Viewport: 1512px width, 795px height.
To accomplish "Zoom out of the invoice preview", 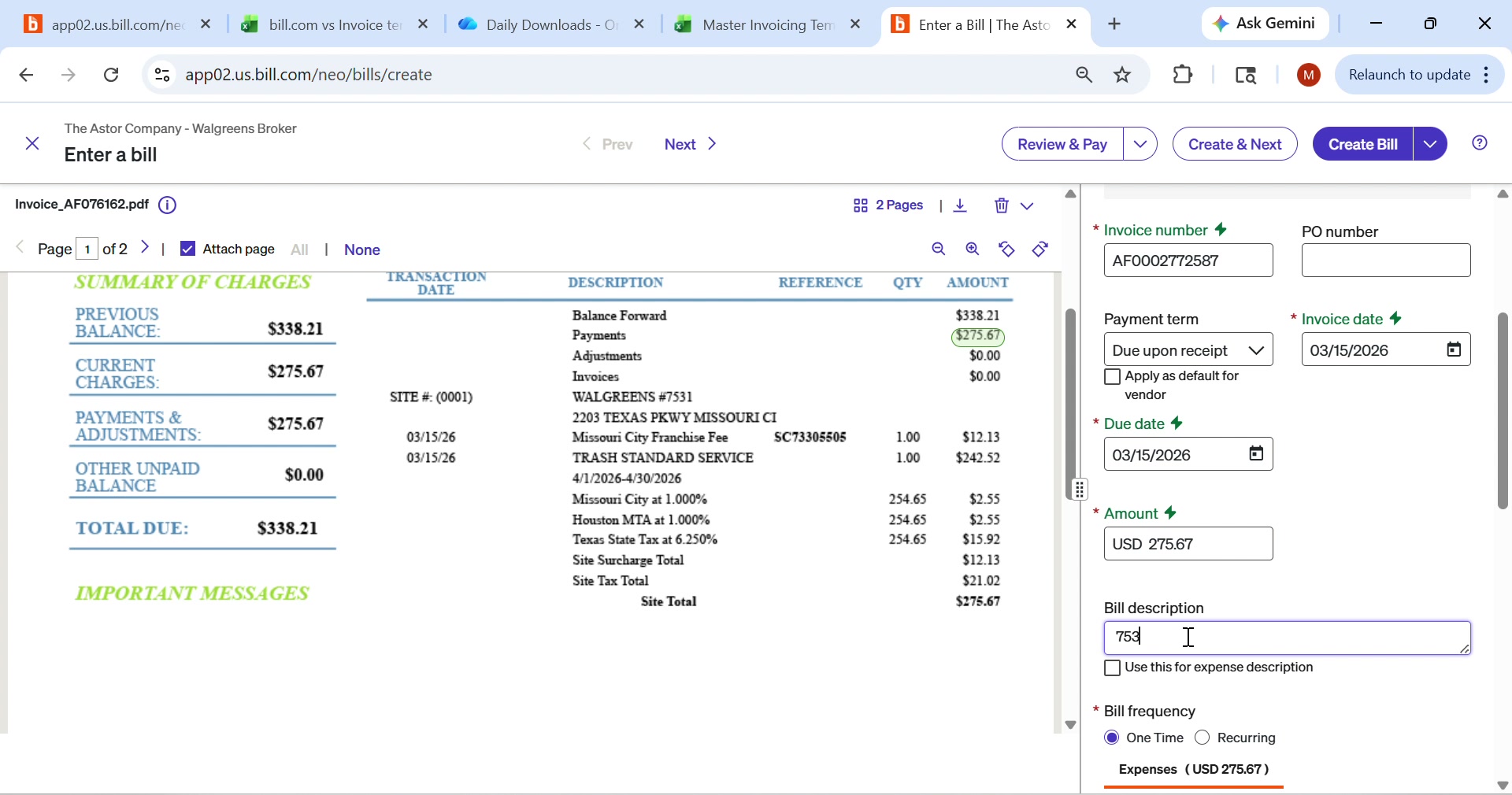I will (x=939, y=250).
